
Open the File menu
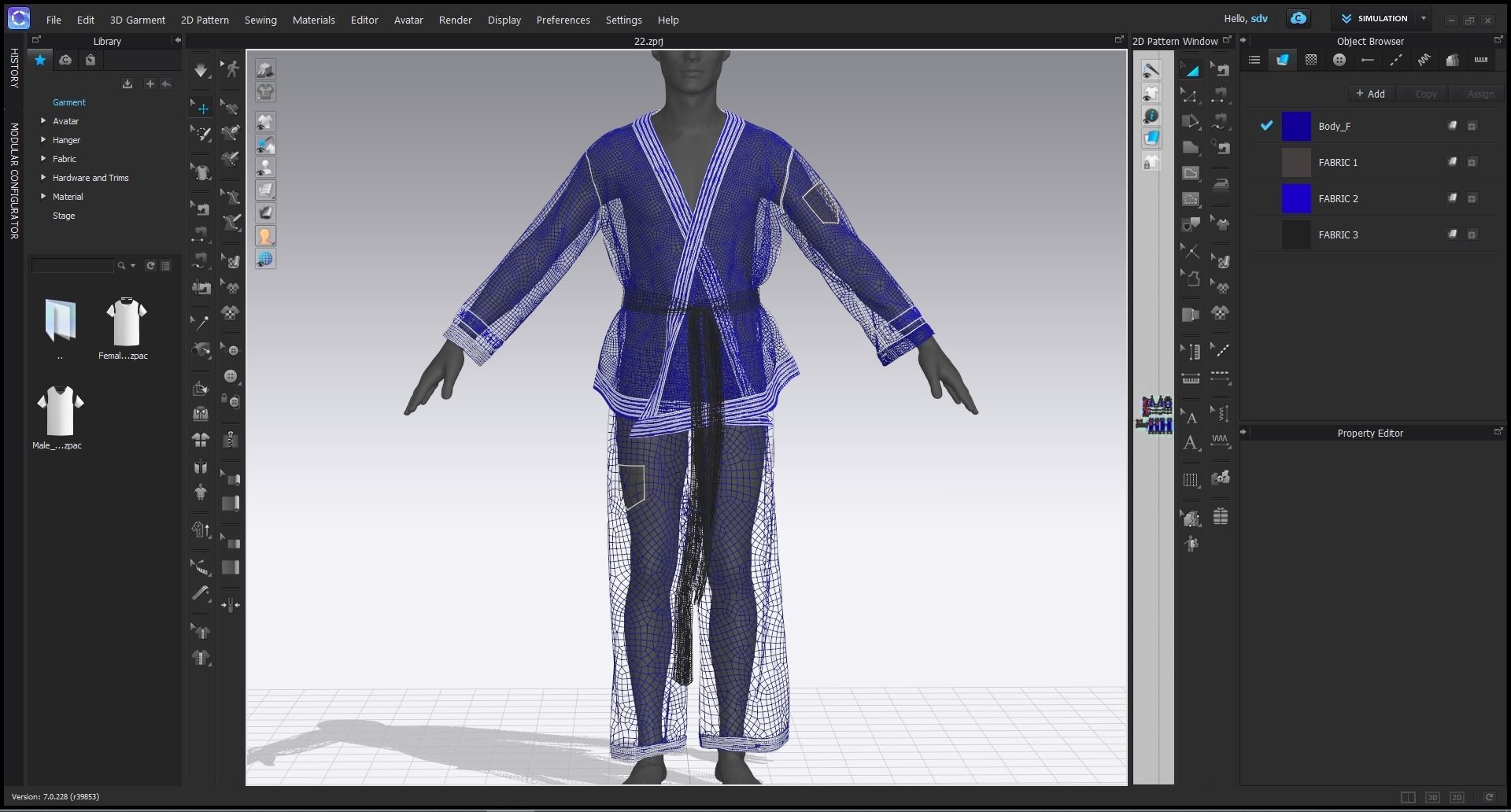point(54,20)
